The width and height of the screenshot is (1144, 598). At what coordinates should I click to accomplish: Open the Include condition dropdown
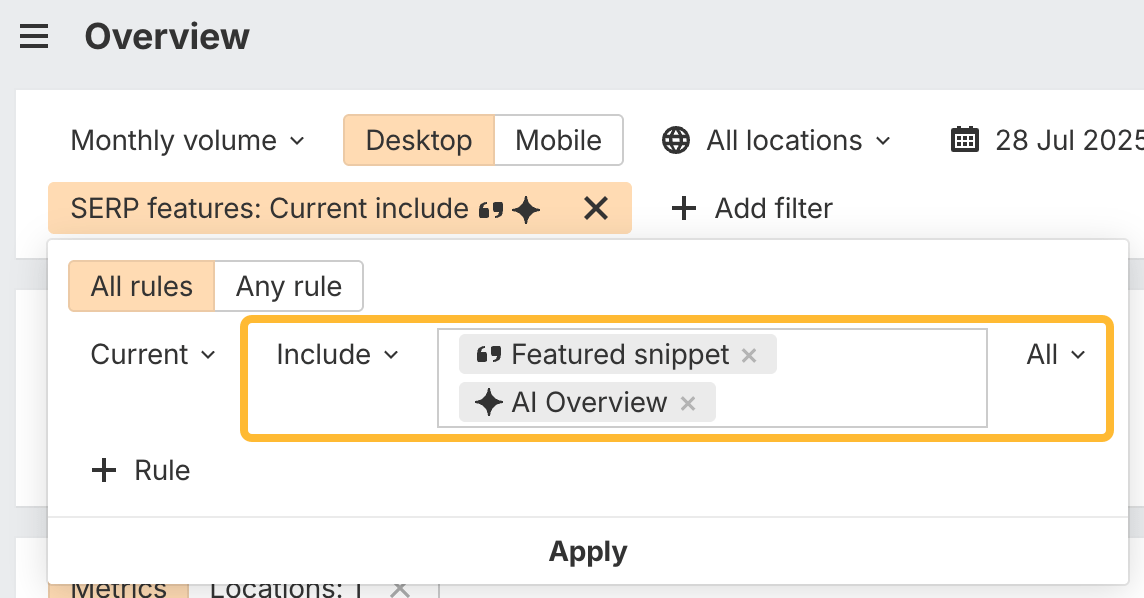(x=337, y=355)
